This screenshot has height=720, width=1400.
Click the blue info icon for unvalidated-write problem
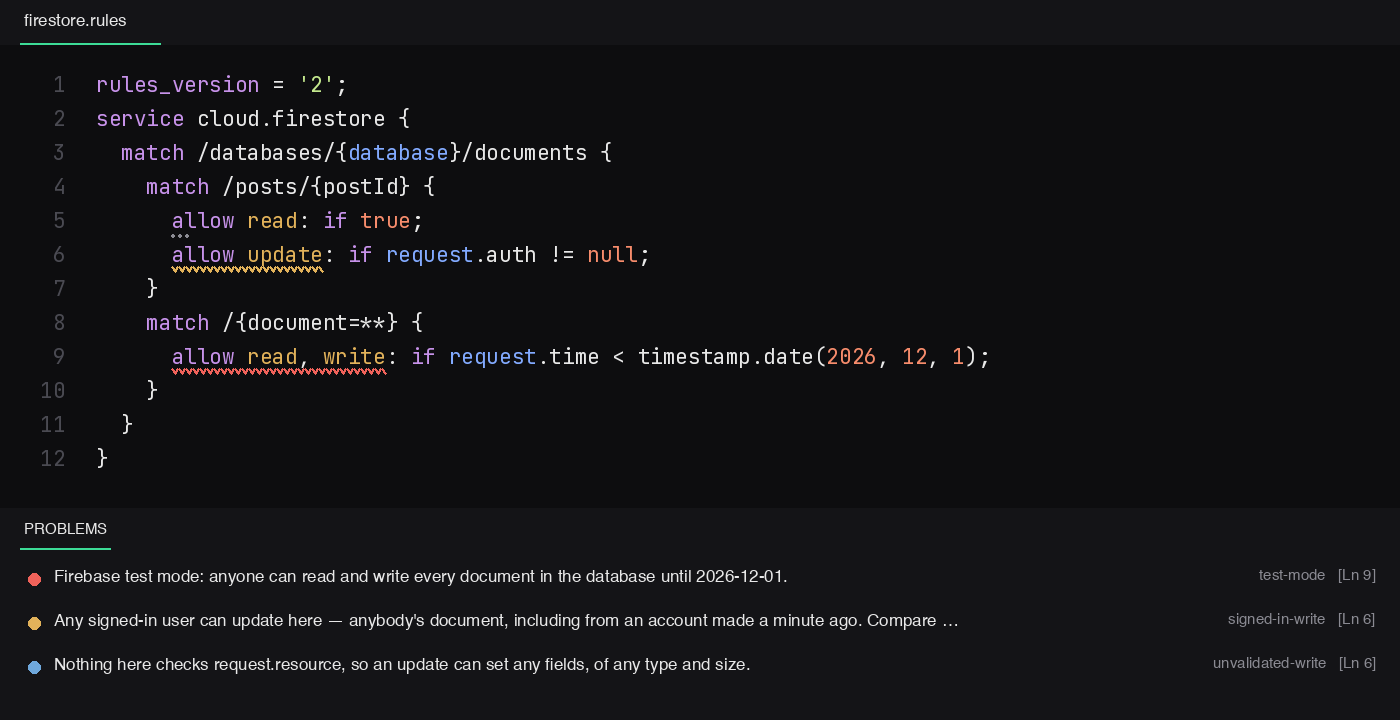point(34,667)
